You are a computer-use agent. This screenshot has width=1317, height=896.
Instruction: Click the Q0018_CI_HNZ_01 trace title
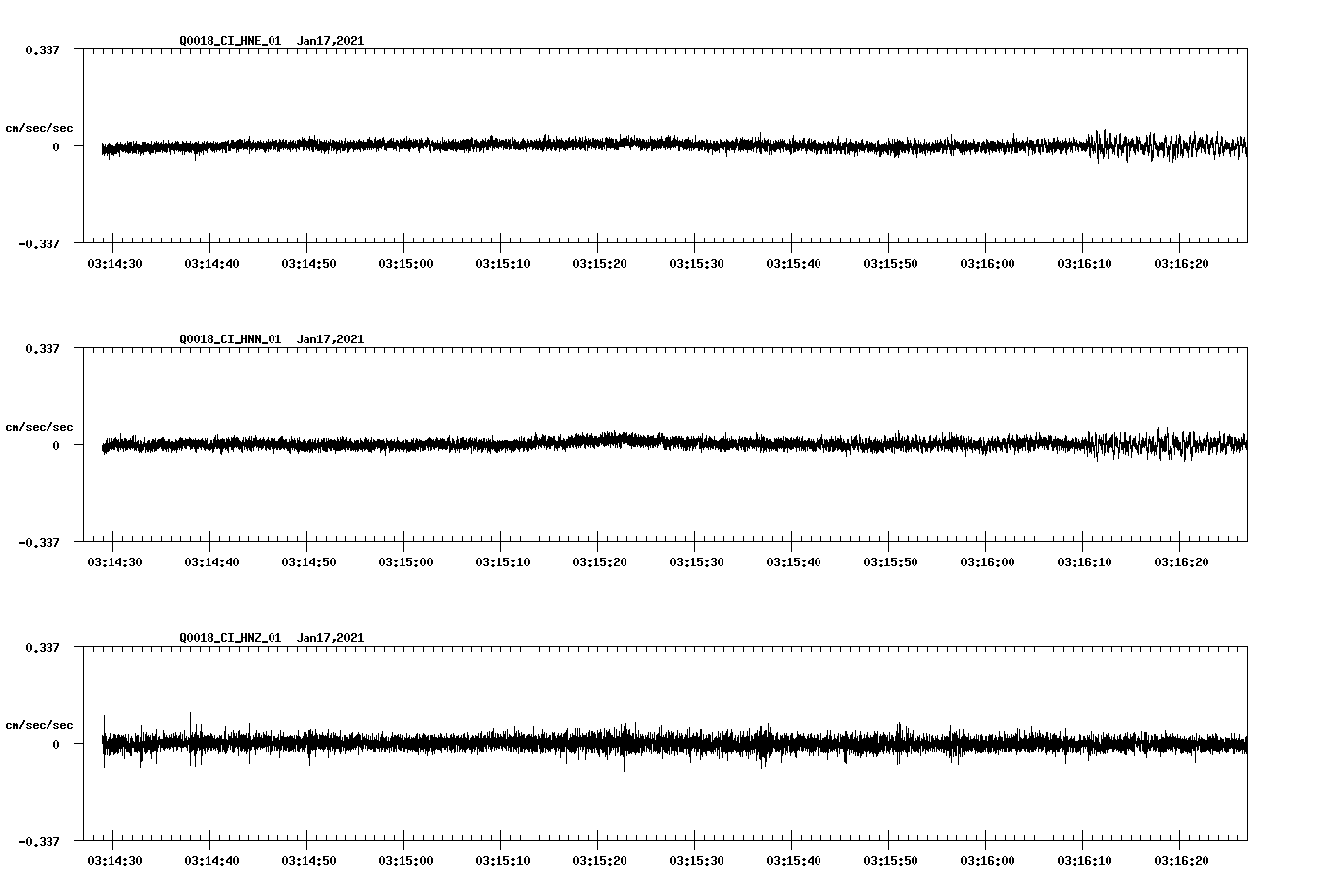pyautogui.click(x=229, y=638)
